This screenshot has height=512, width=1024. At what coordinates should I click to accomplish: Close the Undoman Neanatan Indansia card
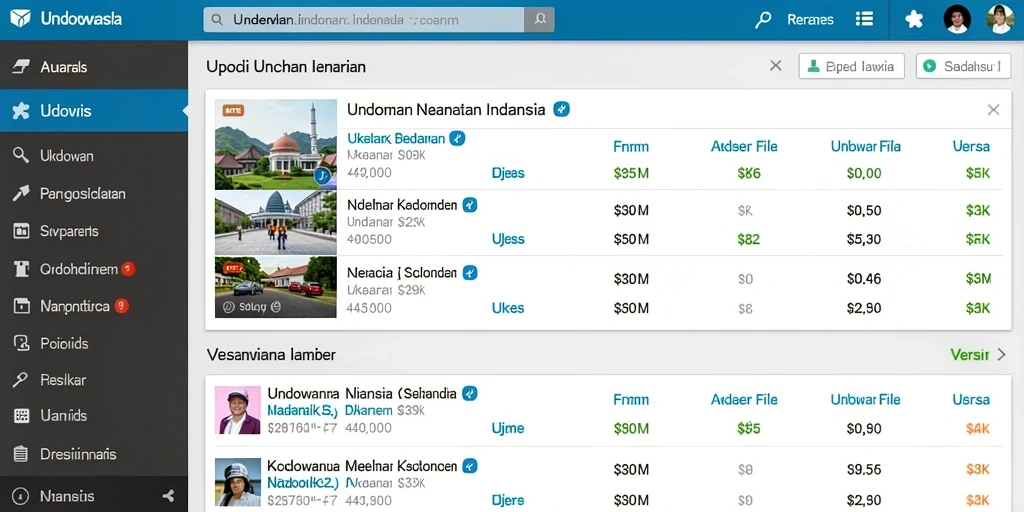[993, 110]
